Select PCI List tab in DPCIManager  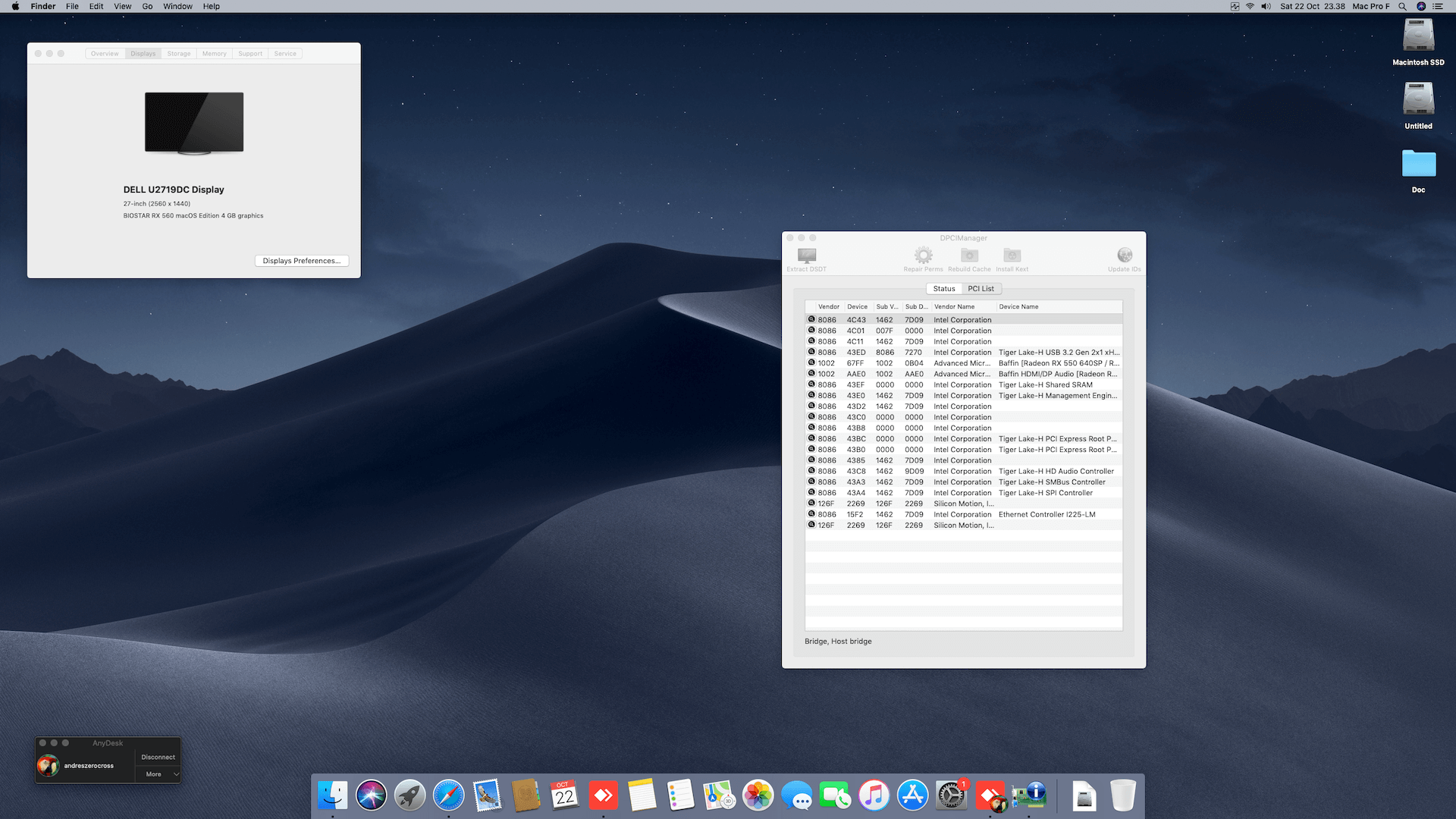pyautogui.click(x=981, y=289)
